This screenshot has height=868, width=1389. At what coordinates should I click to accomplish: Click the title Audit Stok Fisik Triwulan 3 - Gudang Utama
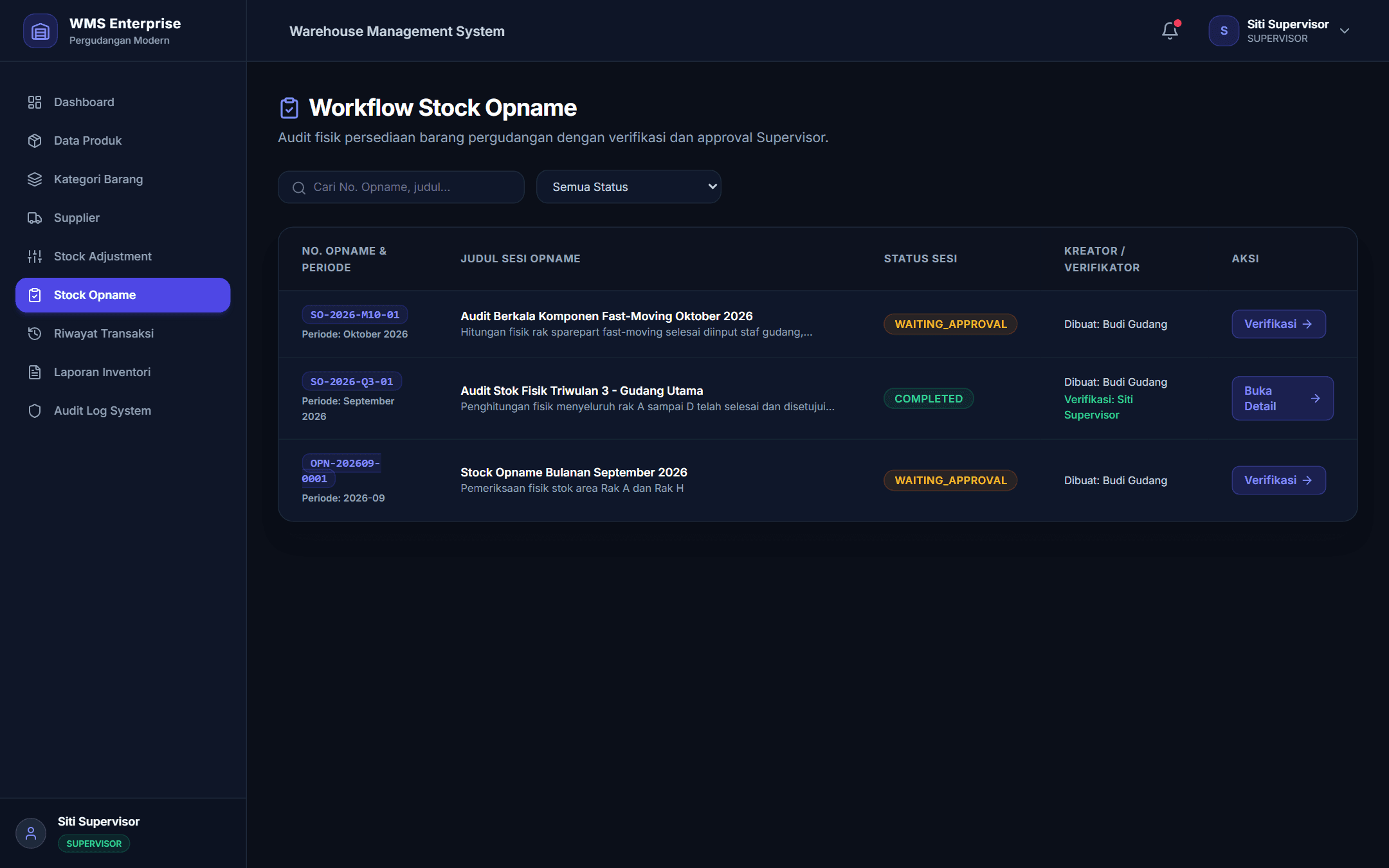(582, 391)
